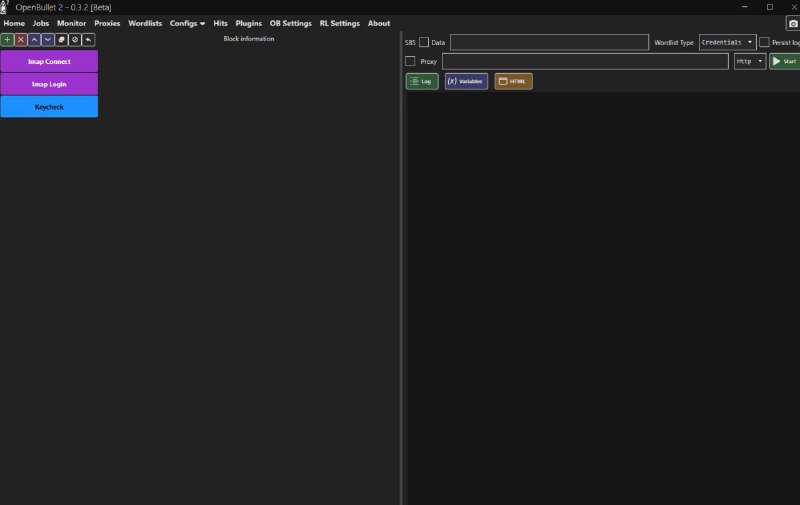Show the Variables view
Viewport: 800px width, 505px height.
[466, 81]
